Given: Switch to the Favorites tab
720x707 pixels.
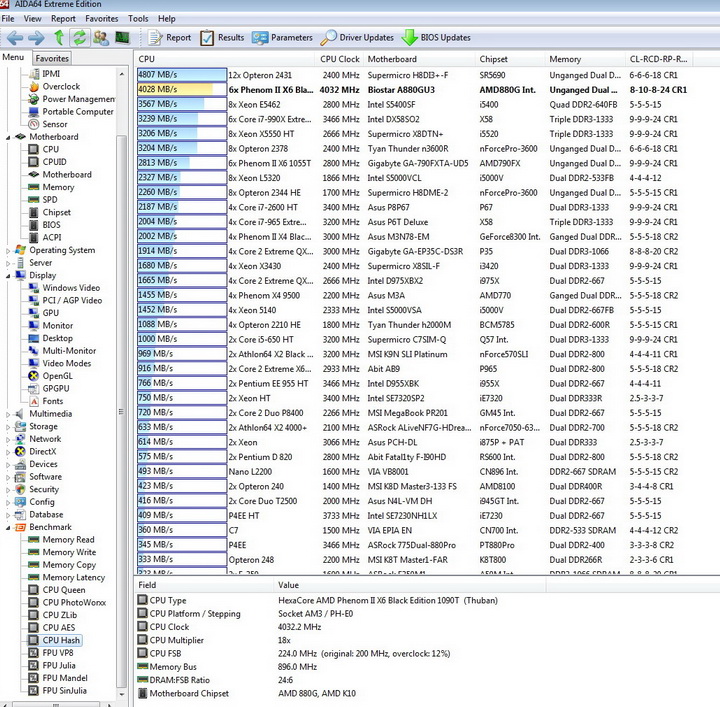Looking at the screenshot, I should [52, 58].
